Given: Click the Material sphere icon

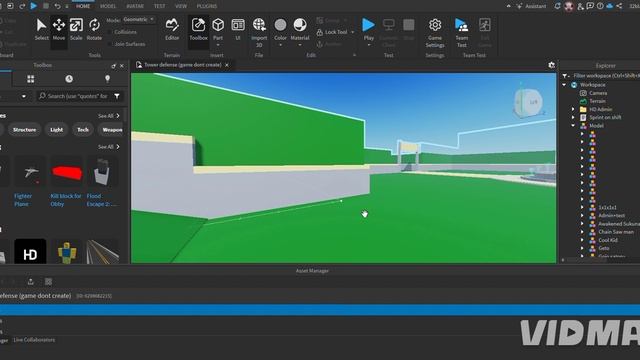Looking at the screenshot, I should 300,25.
